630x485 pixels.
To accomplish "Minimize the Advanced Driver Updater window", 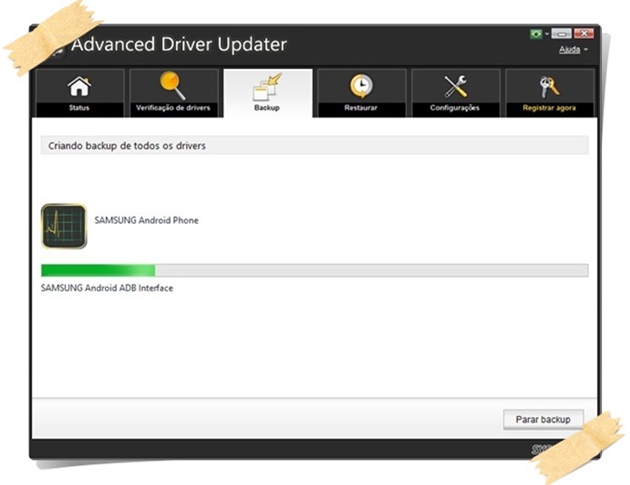I will tap(562, 34).
